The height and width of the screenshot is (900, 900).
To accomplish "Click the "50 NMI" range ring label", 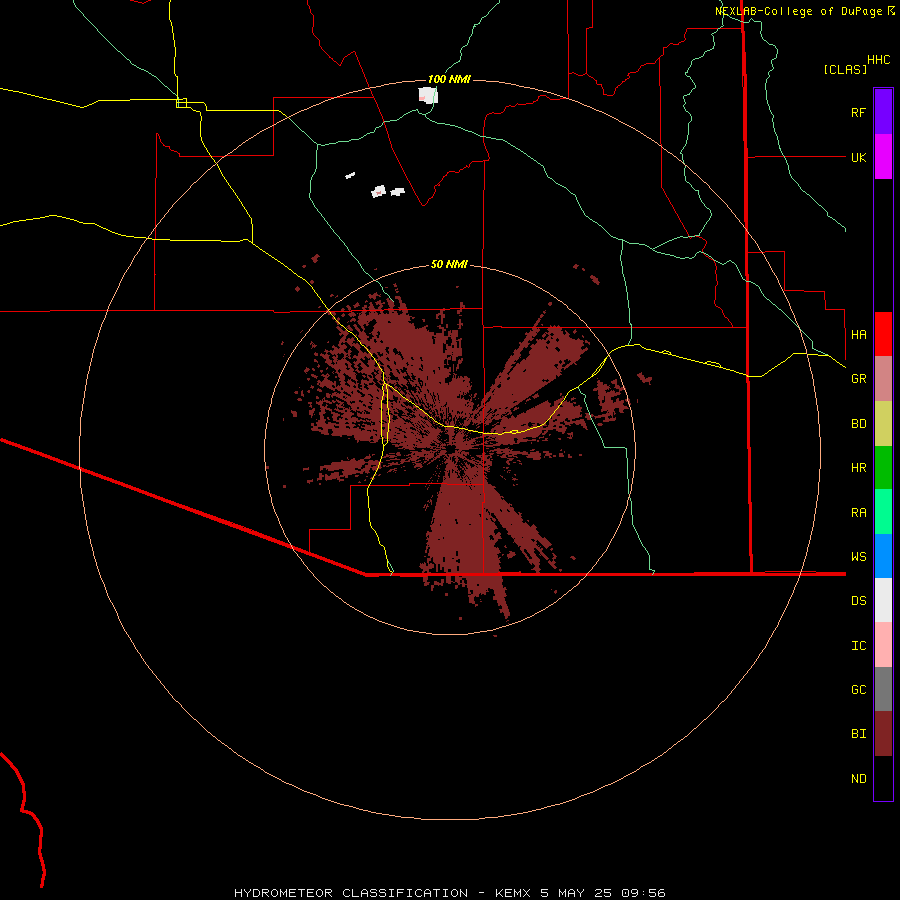I will pos(449,264).
